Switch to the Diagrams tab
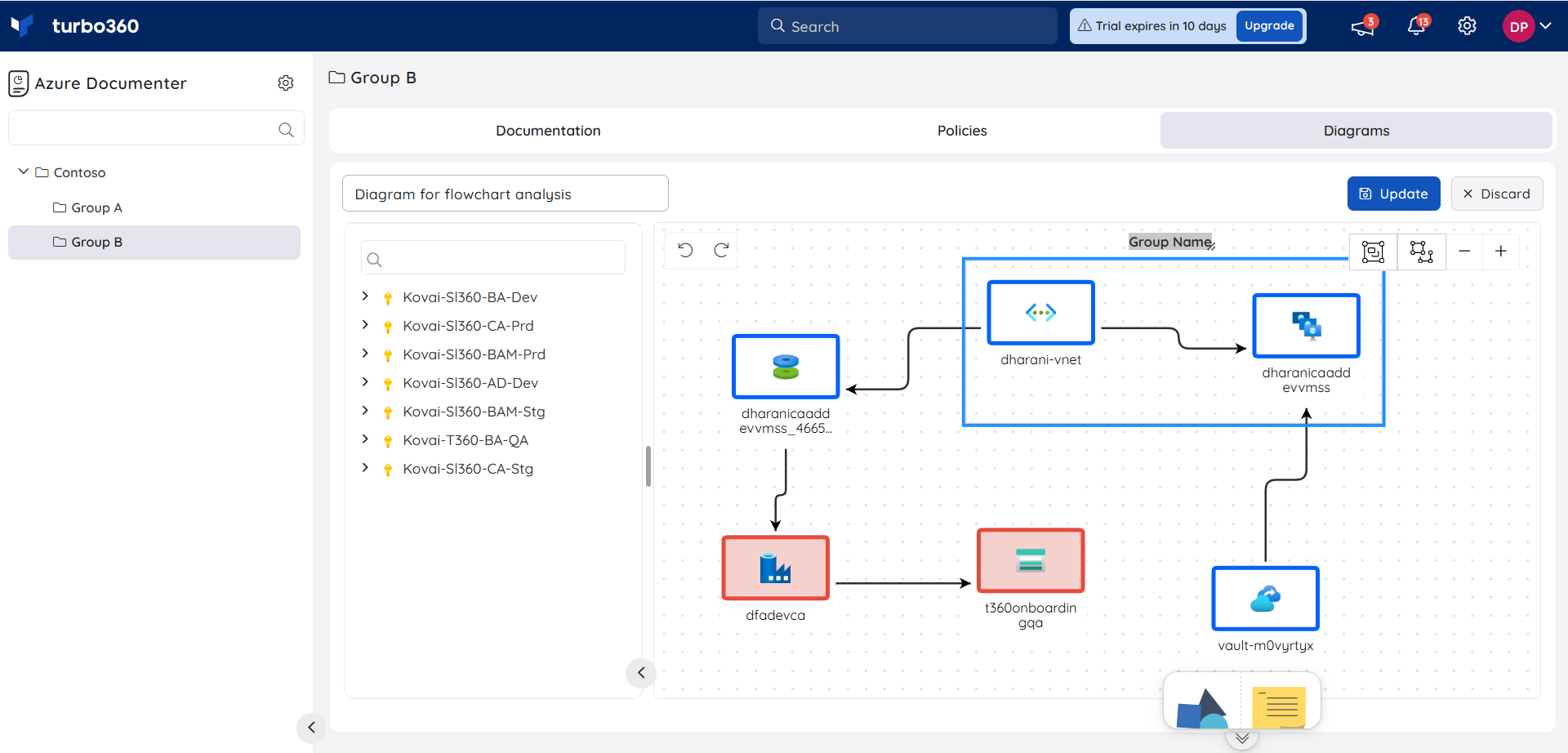The image size is (1568, 753). [1356, 131]
